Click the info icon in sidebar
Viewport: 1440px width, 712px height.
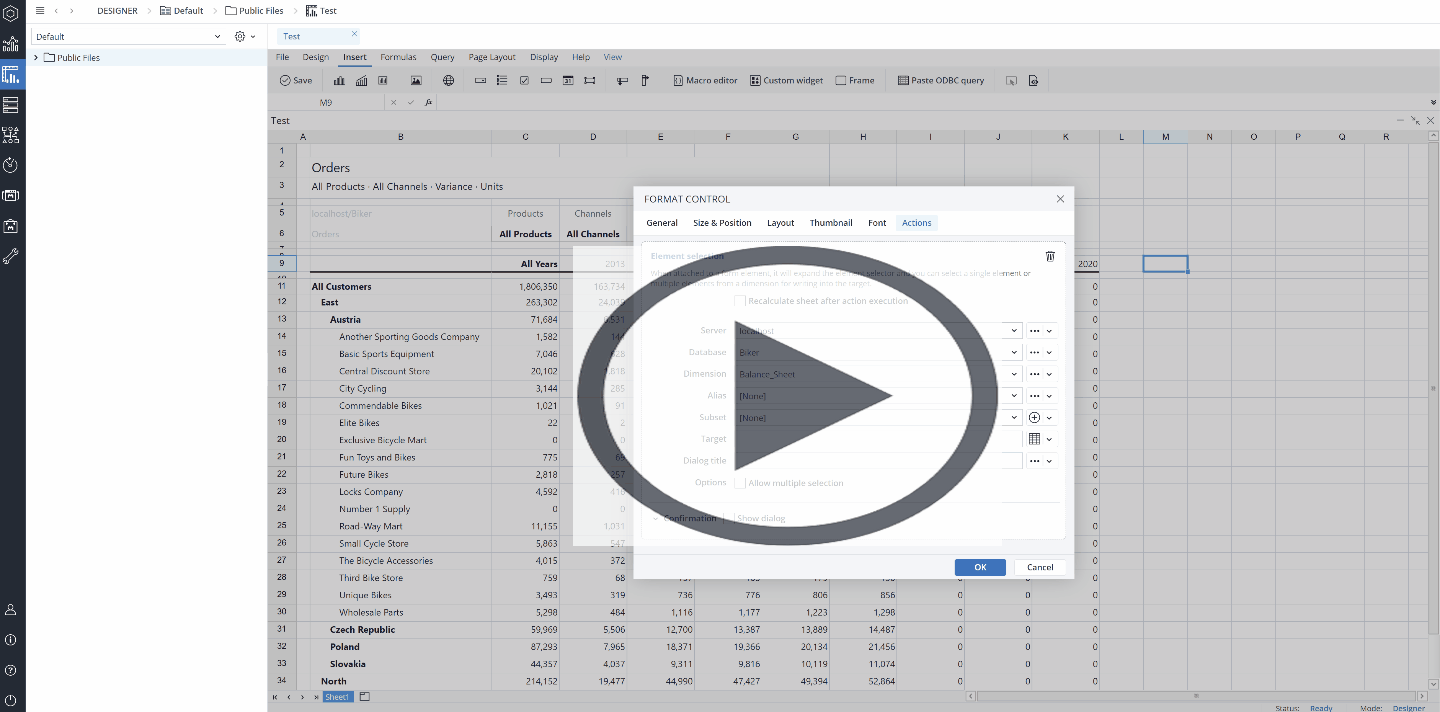pos(12,639)
